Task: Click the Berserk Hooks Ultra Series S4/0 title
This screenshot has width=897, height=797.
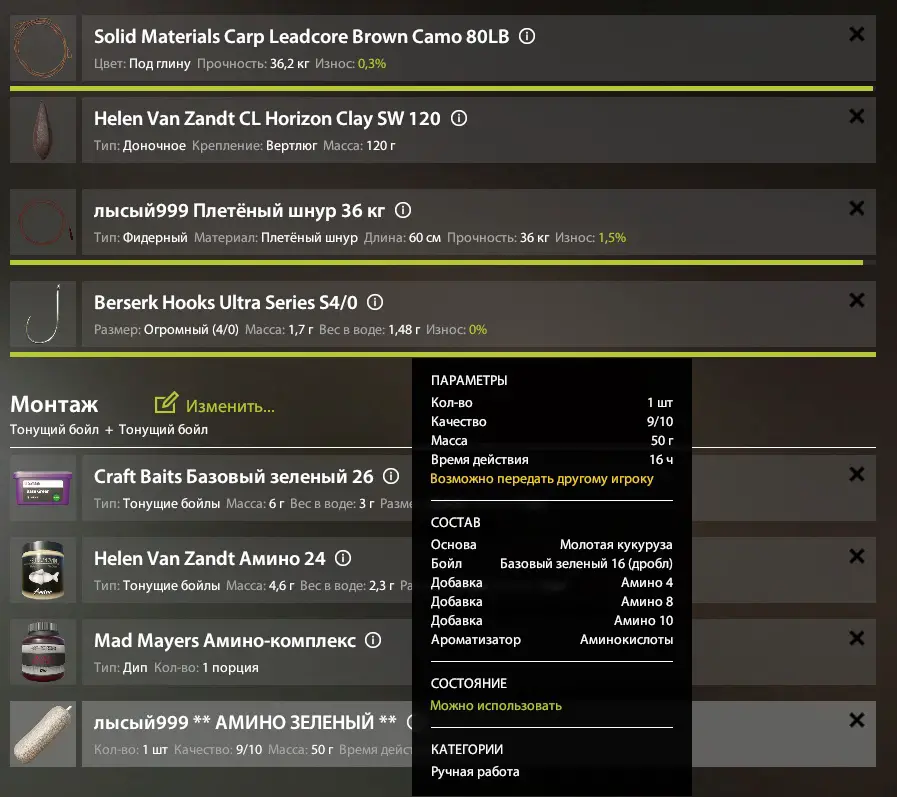Action: click(225, 302)
